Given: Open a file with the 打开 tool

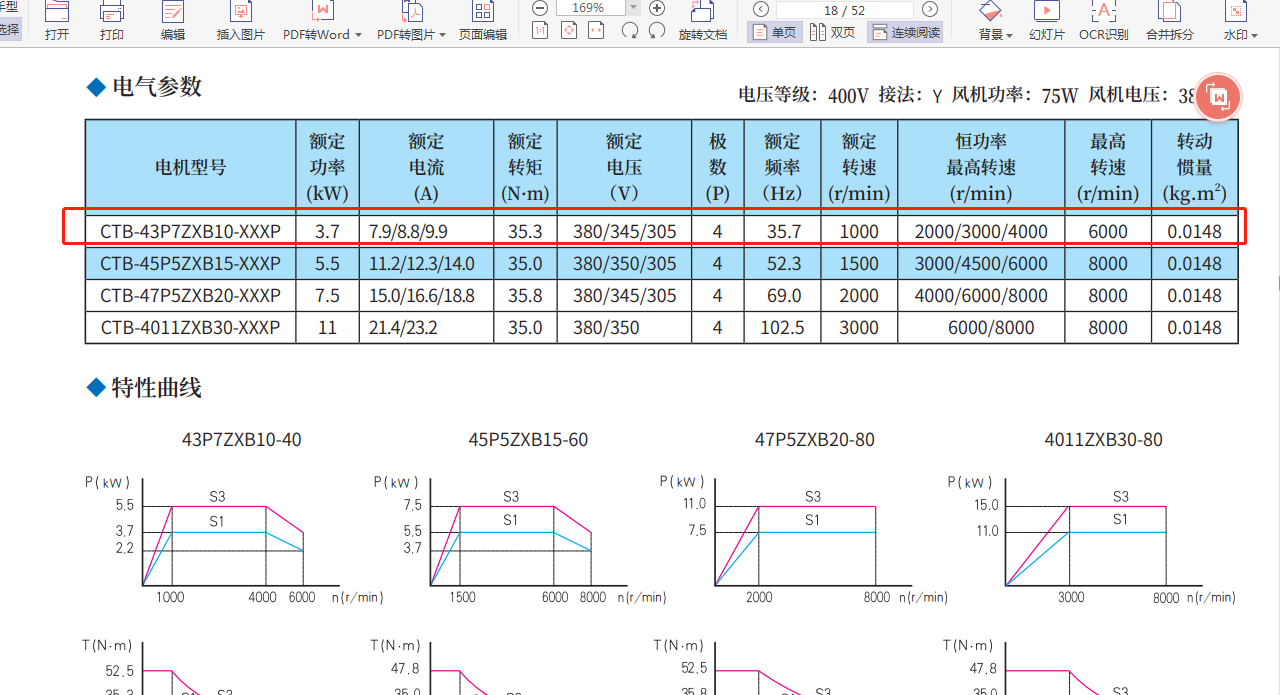Looking at the screenshot, I should [57, 21].
